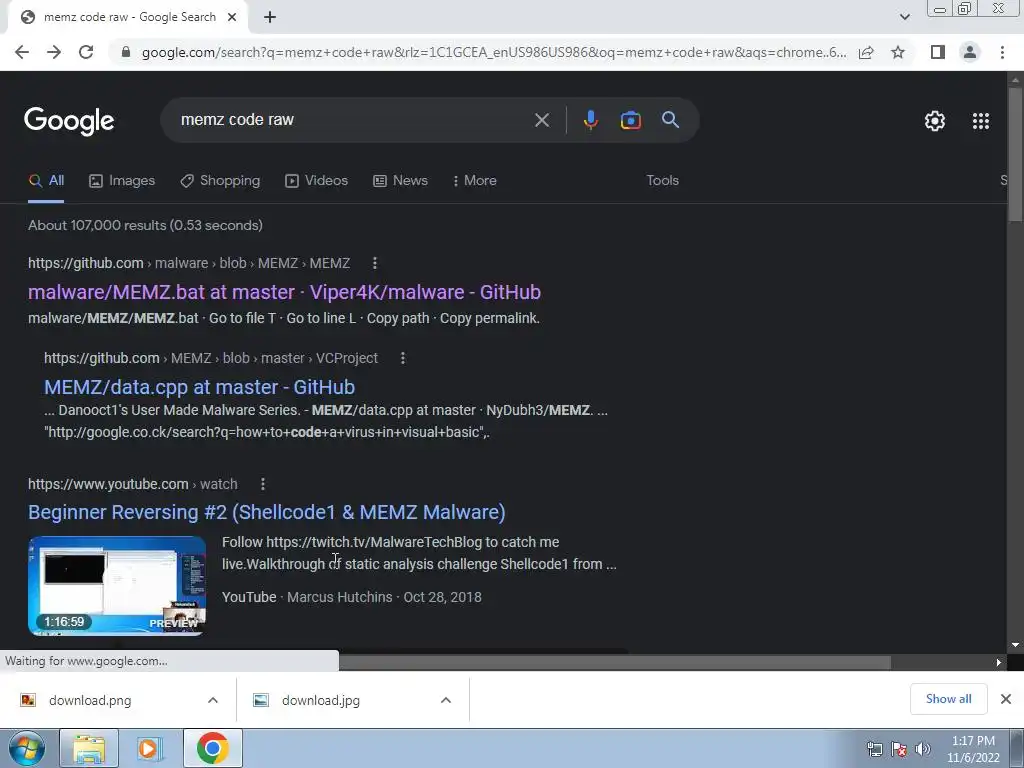
Task: Open the search Tools options
Action: 662,181
